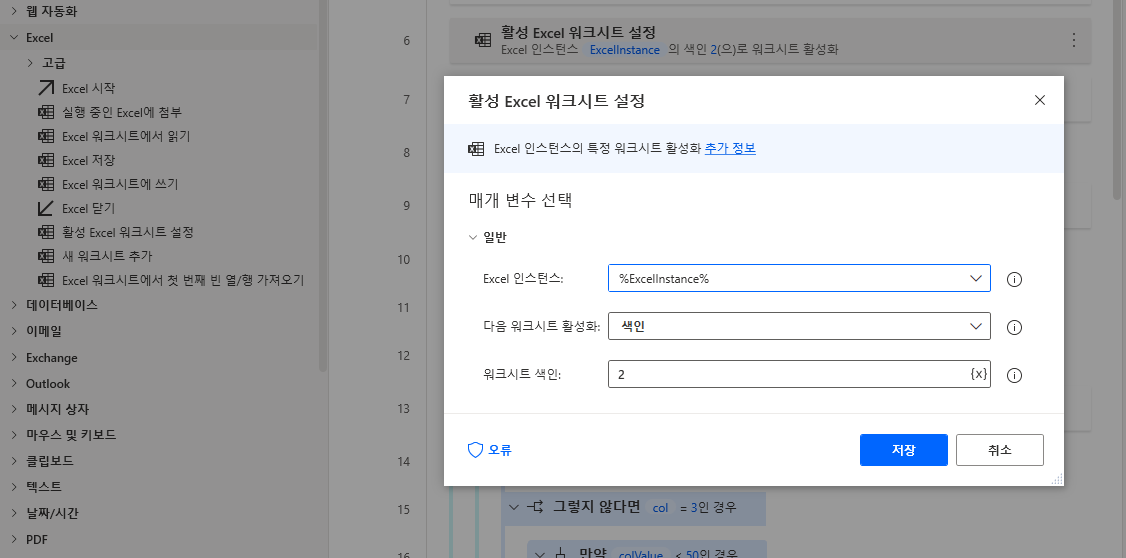Click the 활성 Excel 워크시트 설정 icon in actions list

point(46,232)
